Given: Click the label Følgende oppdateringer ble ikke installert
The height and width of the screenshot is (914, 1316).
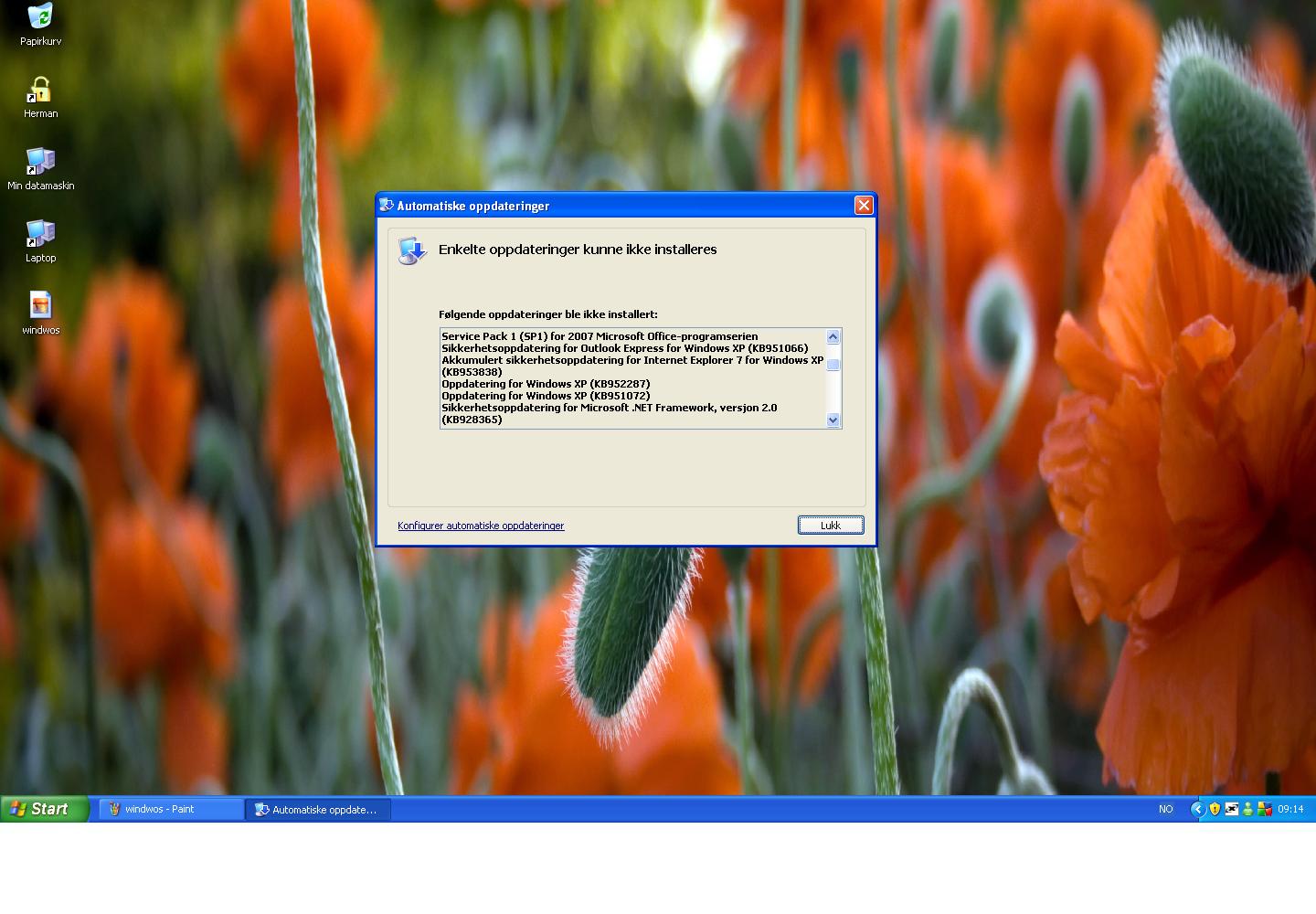Looking at the screenshot, I should point(548,314).
